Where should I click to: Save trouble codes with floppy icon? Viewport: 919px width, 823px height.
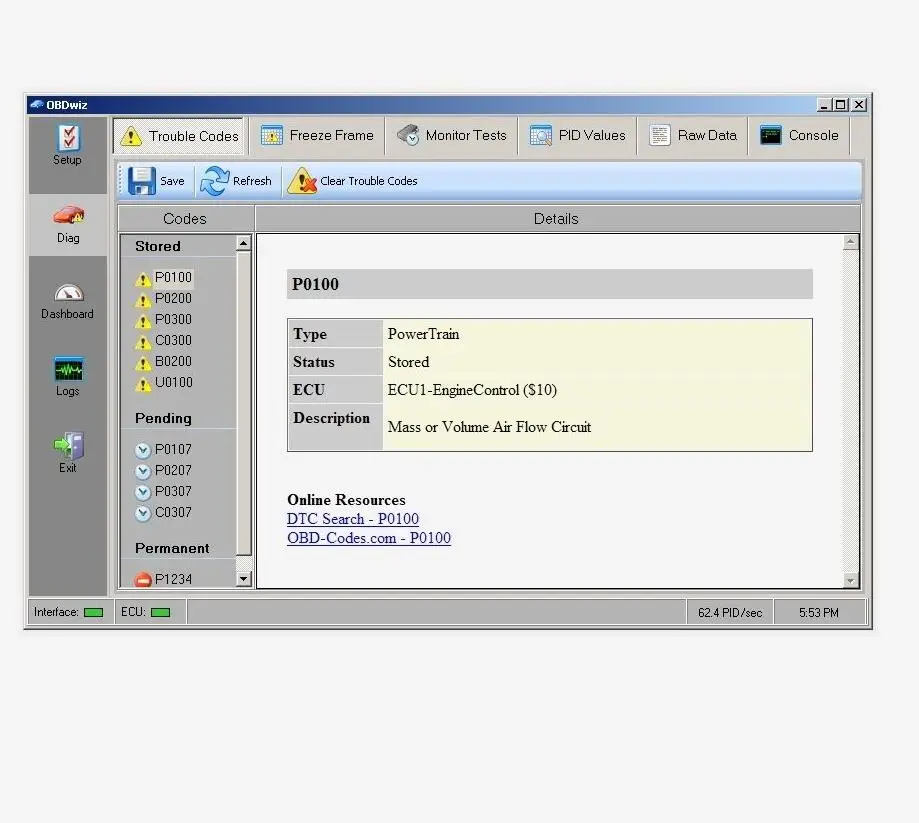(141, 181)
